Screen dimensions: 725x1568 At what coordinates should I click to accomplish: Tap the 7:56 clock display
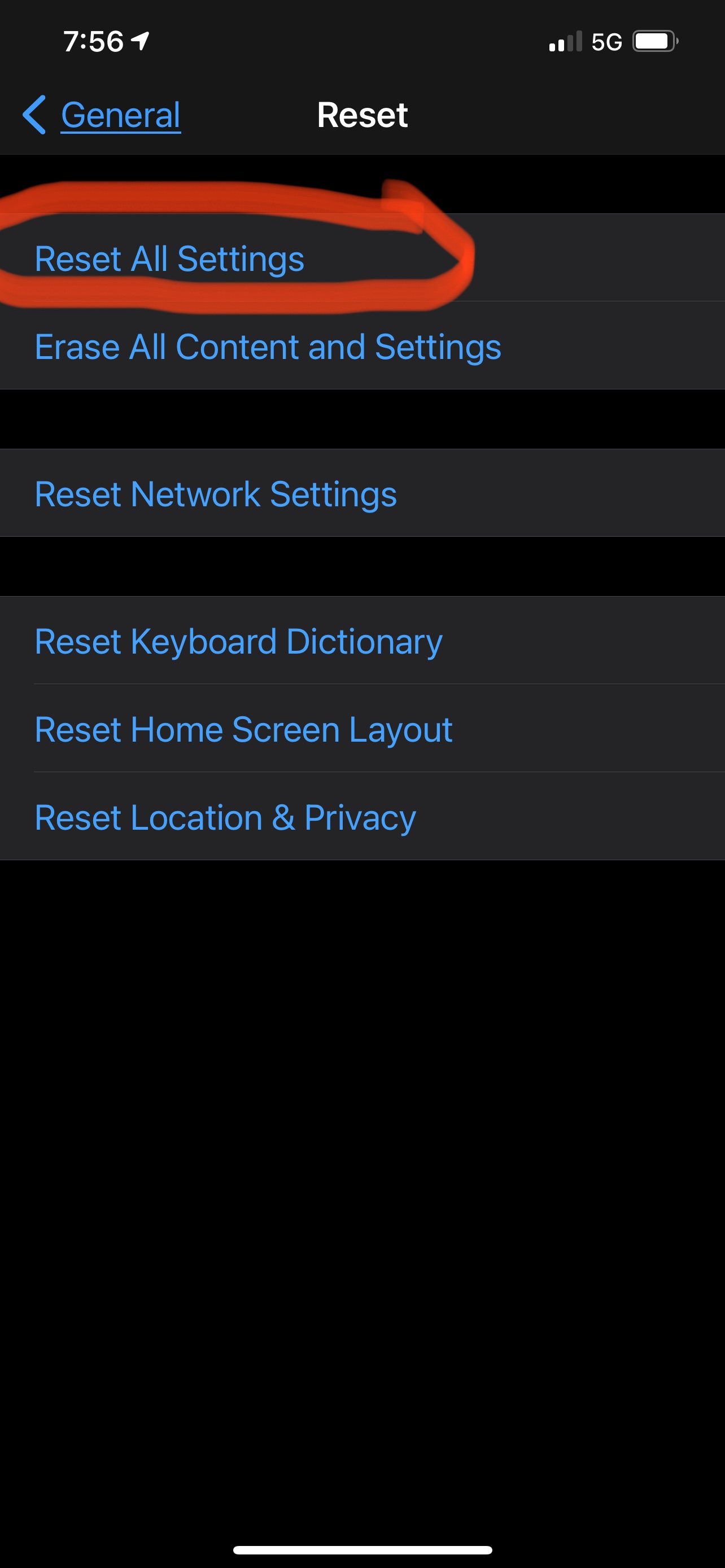[x=93, y=42]
